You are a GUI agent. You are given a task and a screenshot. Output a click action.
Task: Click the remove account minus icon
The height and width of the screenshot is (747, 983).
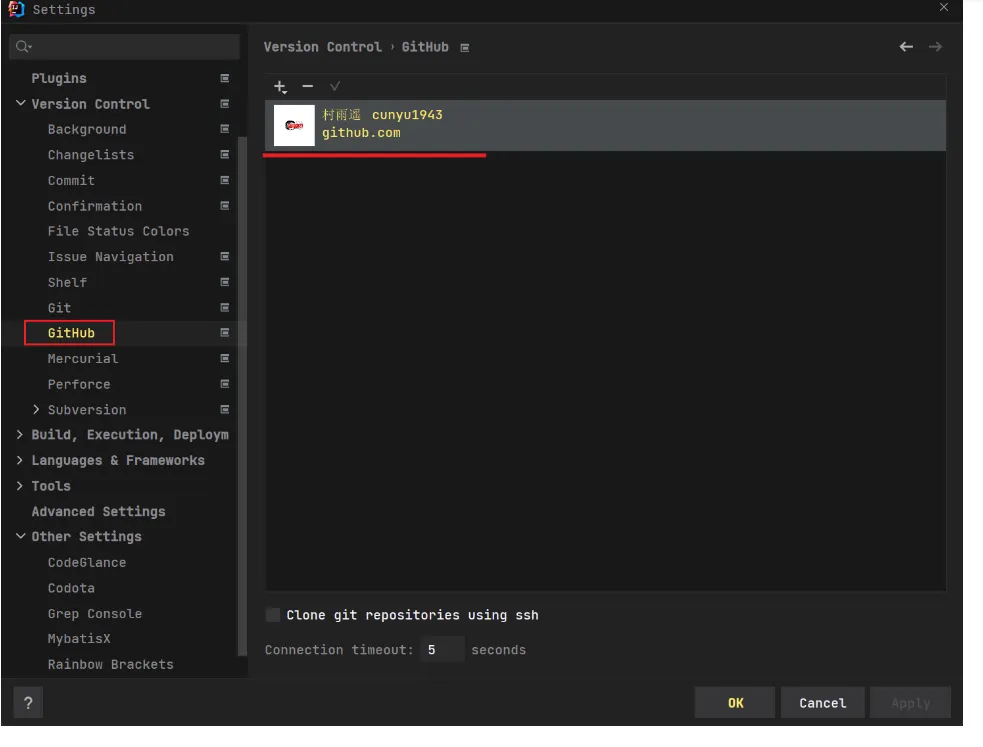[x=307, y=86]
